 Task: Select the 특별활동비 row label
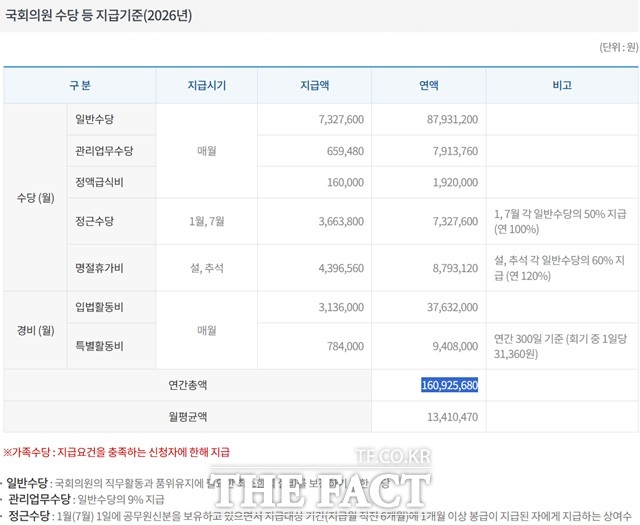99,346
